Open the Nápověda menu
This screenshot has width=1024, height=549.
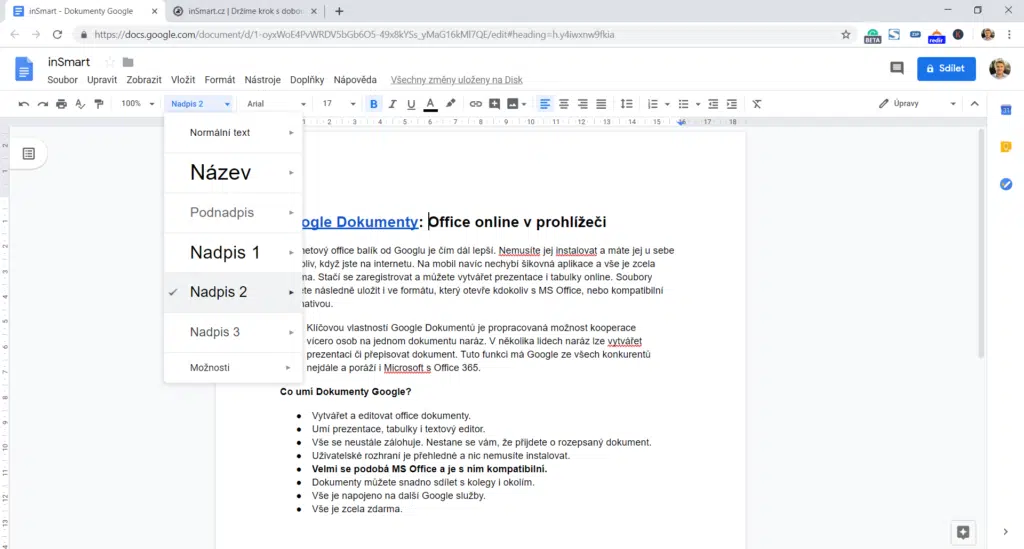[x=355, y=80]
